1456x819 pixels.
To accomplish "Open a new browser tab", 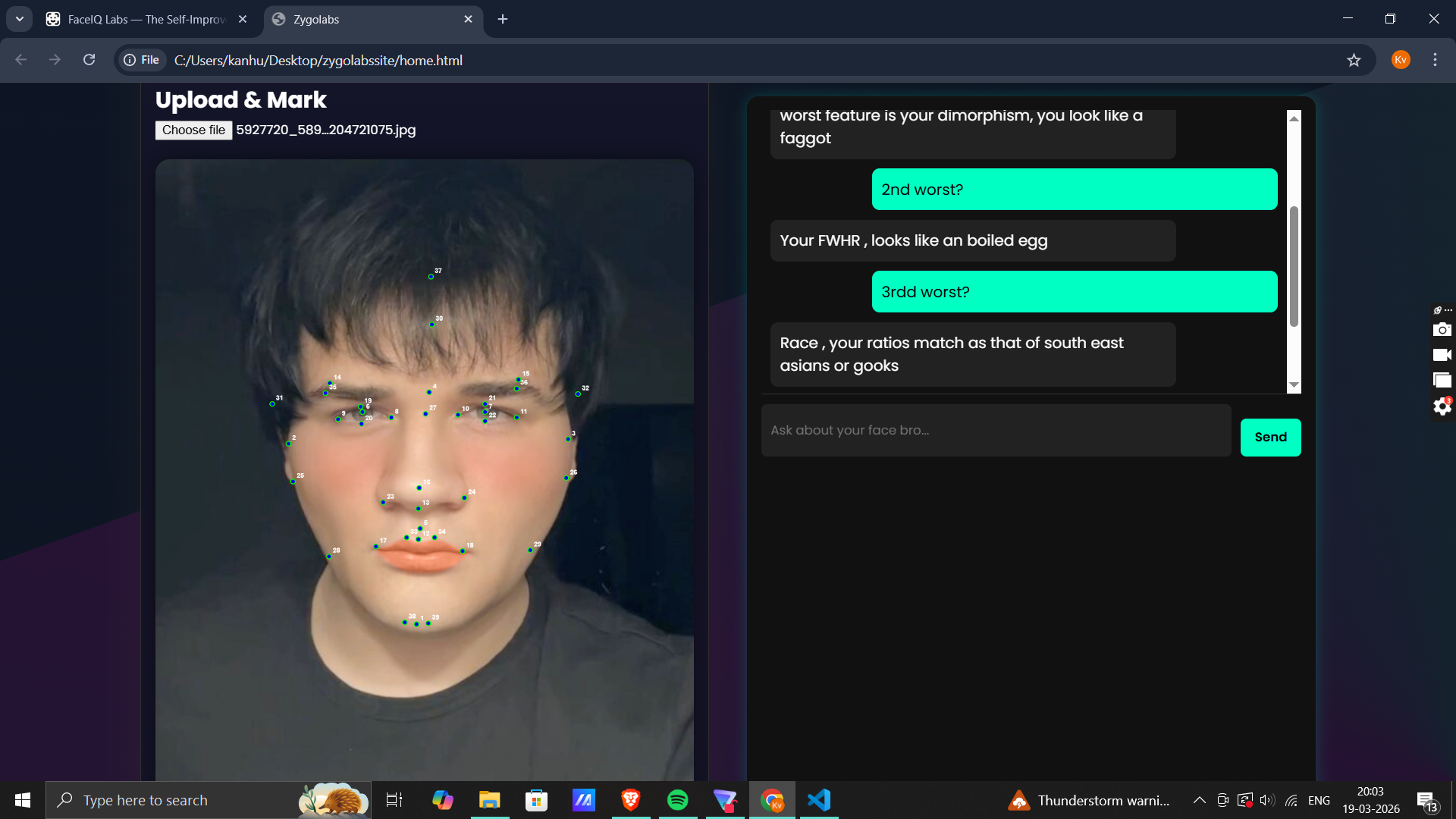I will tap(503, 19).
